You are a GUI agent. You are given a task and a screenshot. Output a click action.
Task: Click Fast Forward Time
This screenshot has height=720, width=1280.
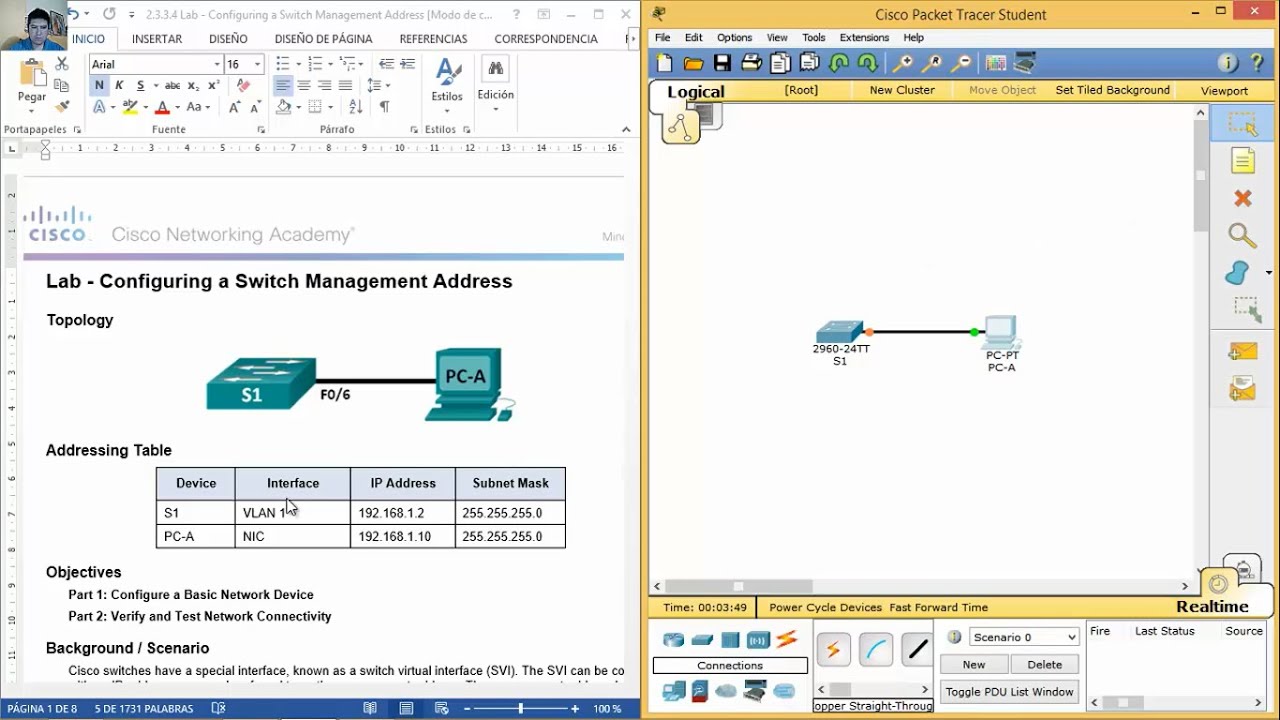click(x=938, y=607)
